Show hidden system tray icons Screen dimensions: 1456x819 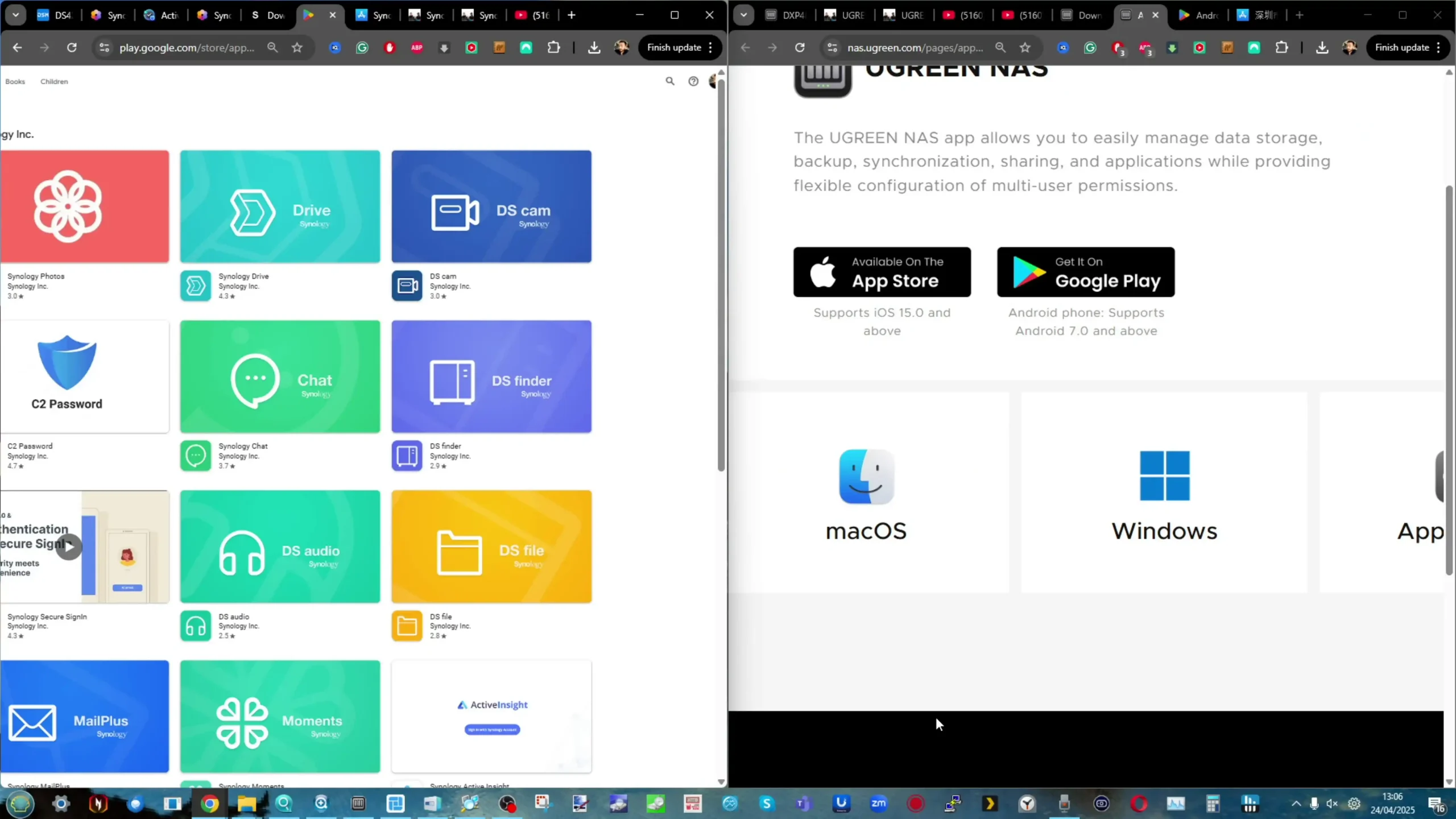pyautogui.click(x=1296, y=804)
